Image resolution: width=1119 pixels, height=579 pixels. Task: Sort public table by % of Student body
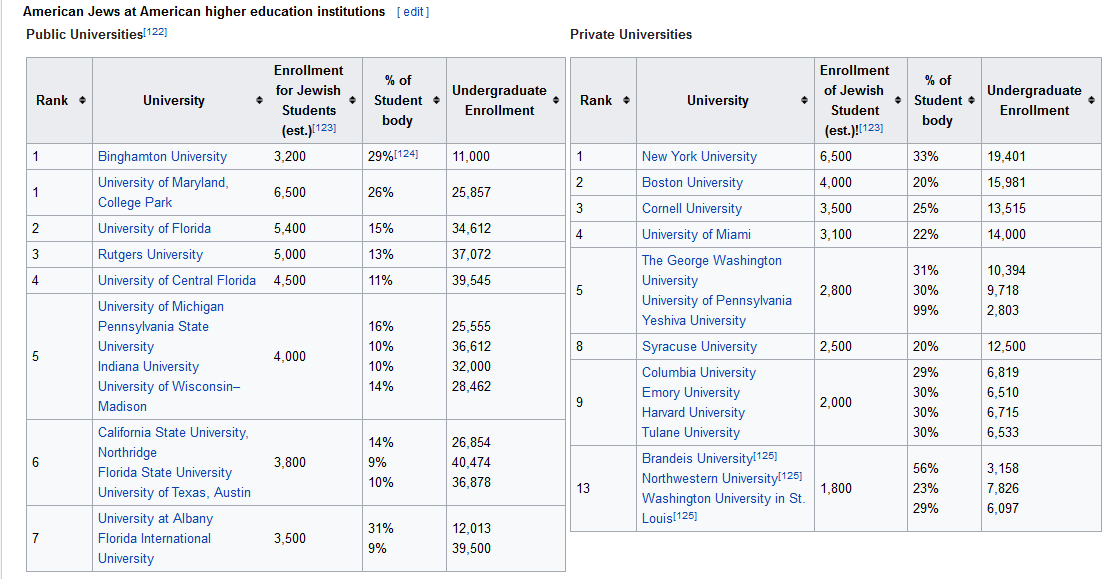436,101
